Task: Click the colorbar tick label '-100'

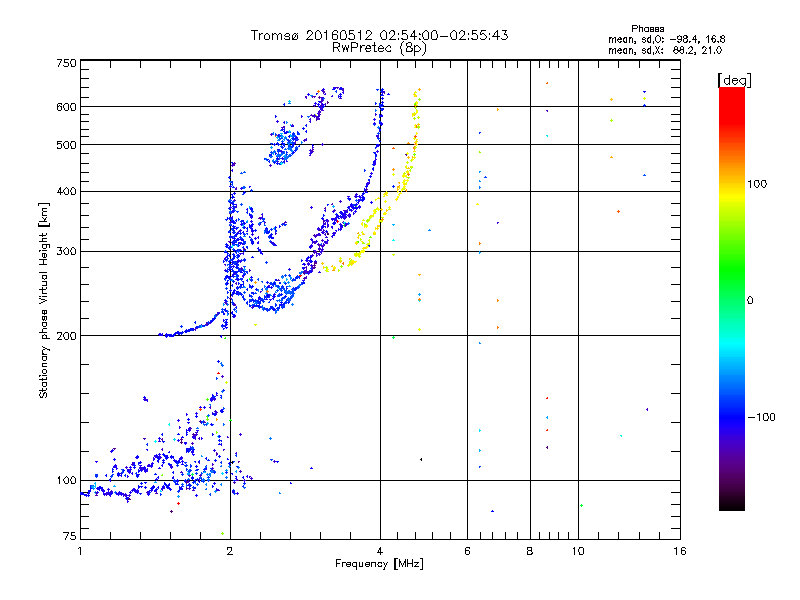Action: pyautogui.click(x=761, y=417)
